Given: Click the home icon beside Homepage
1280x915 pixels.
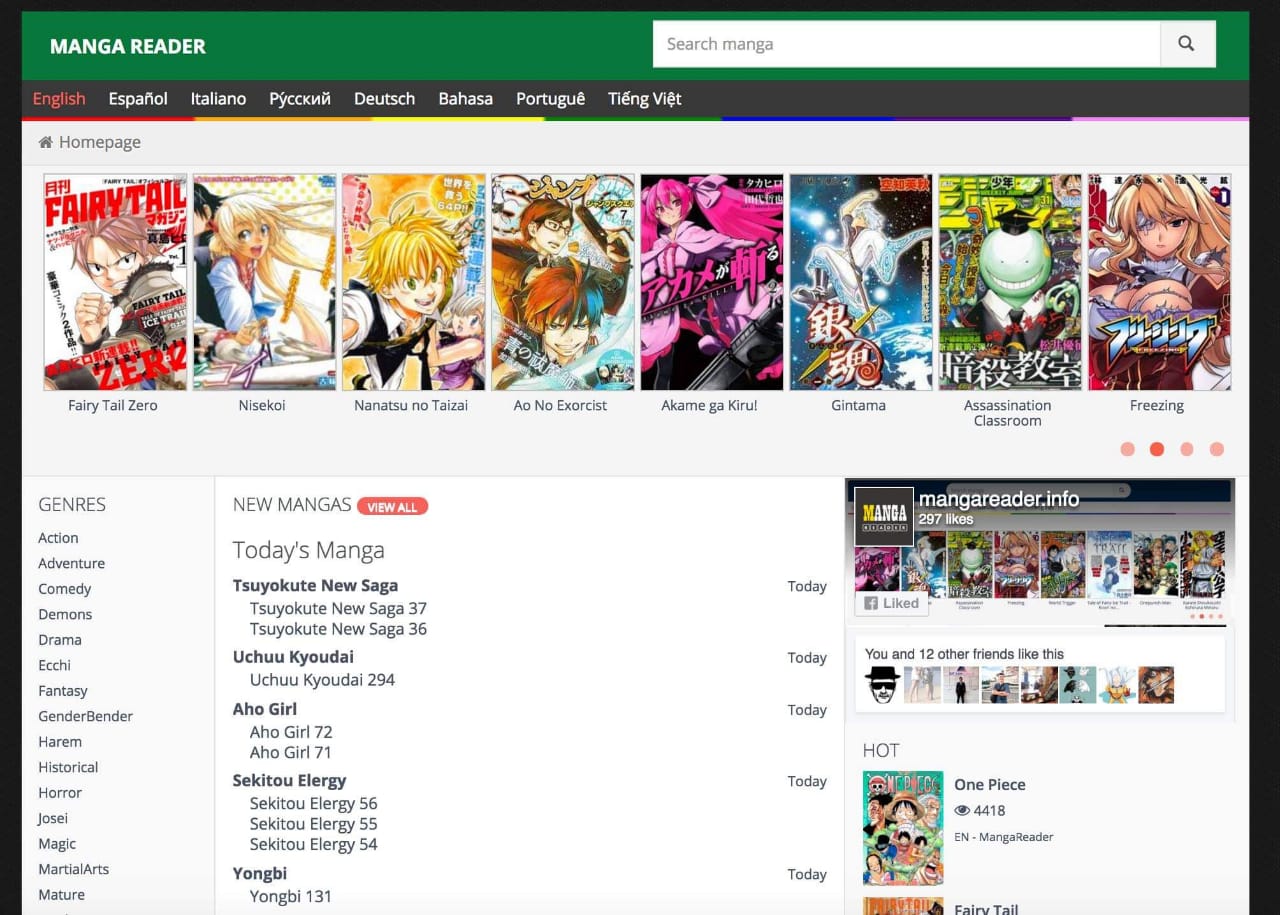Looking at the screenshot, I should [x=45, y=142].
